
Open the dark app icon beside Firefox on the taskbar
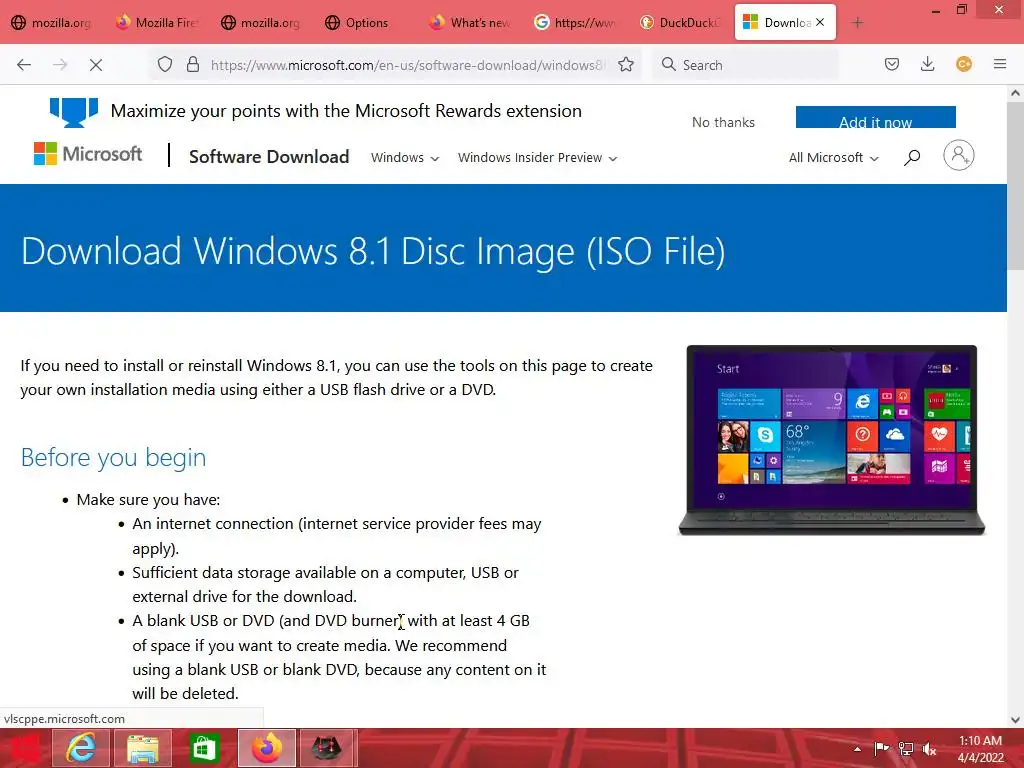[327, 748]
